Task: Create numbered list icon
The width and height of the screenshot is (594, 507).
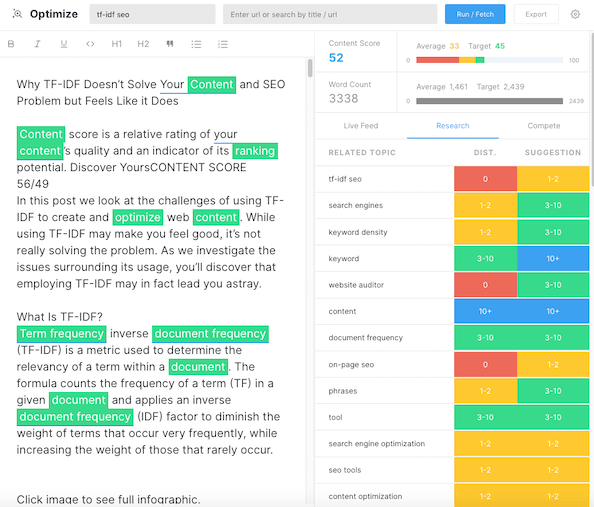Action: click(x=223, y=44)
